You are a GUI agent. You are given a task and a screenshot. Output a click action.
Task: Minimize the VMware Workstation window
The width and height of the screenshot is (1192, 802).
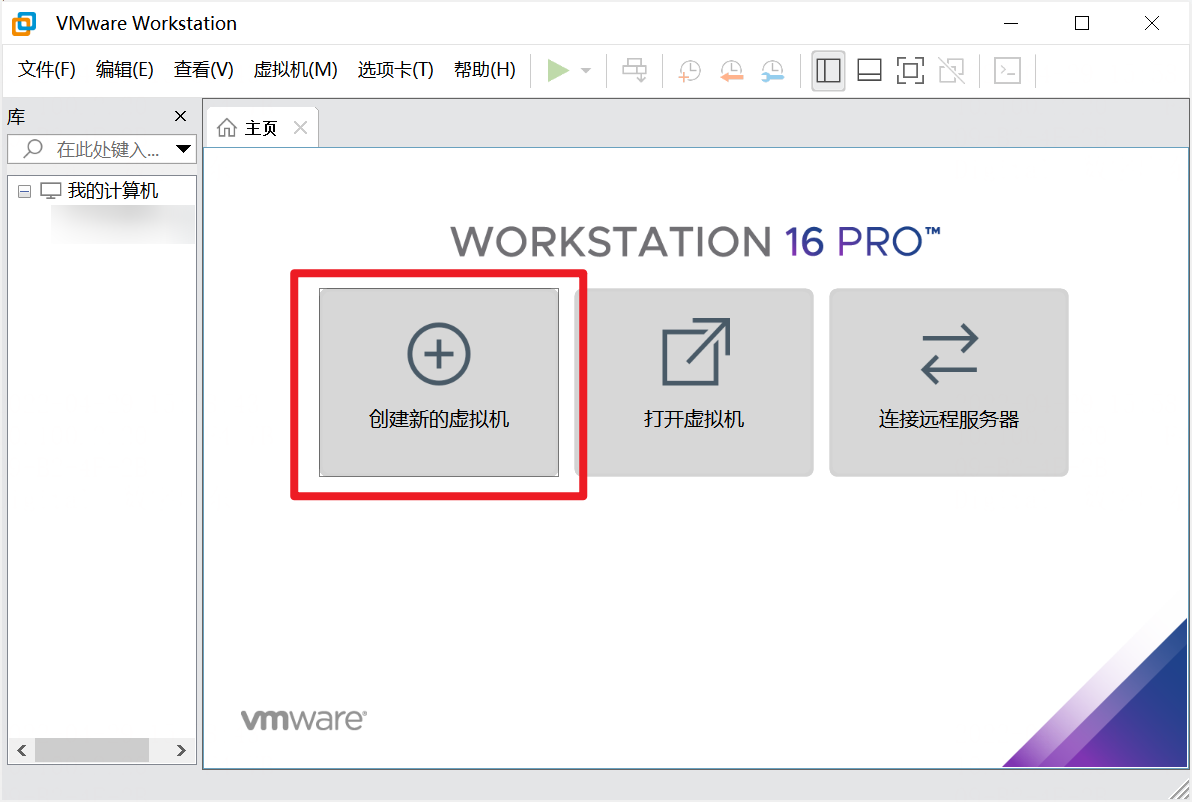click(x=1010, y=24)
